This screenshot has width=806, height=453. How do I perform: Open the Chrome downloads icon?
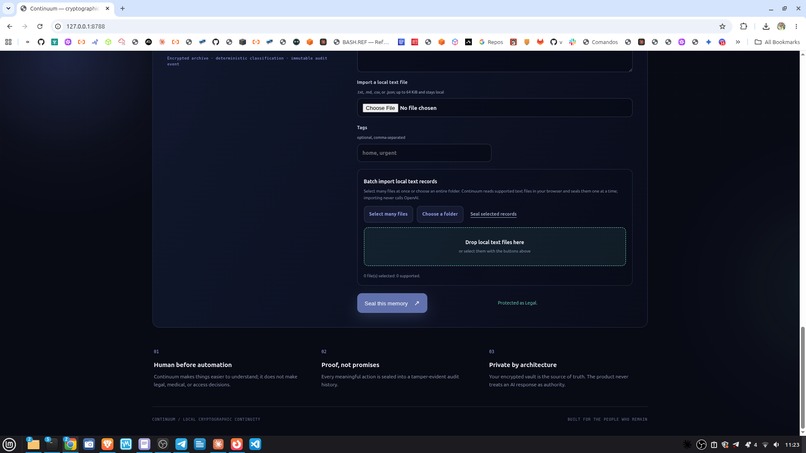(x=766, y=26)
